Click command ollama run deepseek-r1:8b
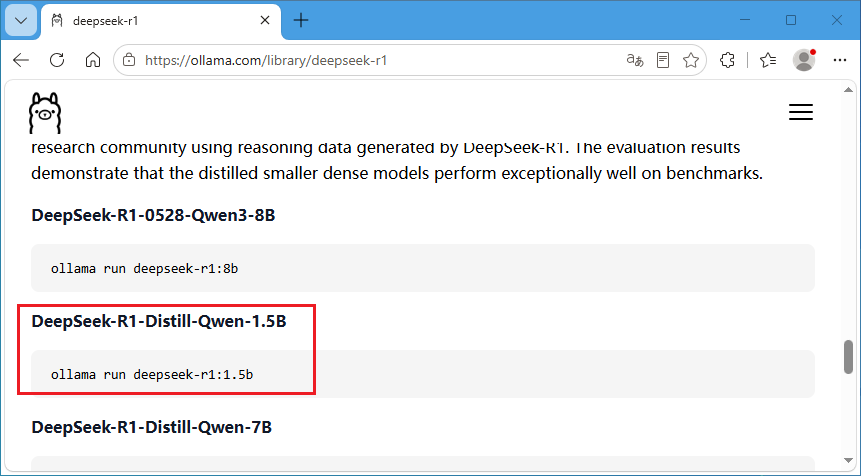 click(x=144, y=268)
